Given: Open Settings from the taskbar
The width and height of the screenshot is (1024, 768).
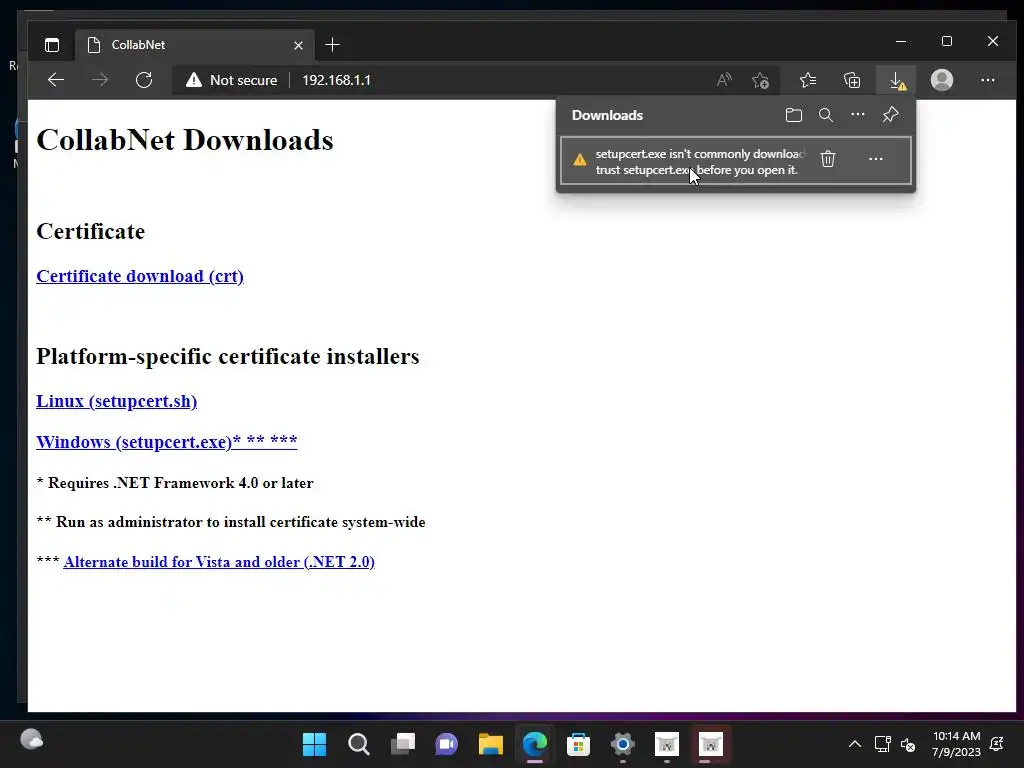Looking at the screenshot, I should [622, 744].
